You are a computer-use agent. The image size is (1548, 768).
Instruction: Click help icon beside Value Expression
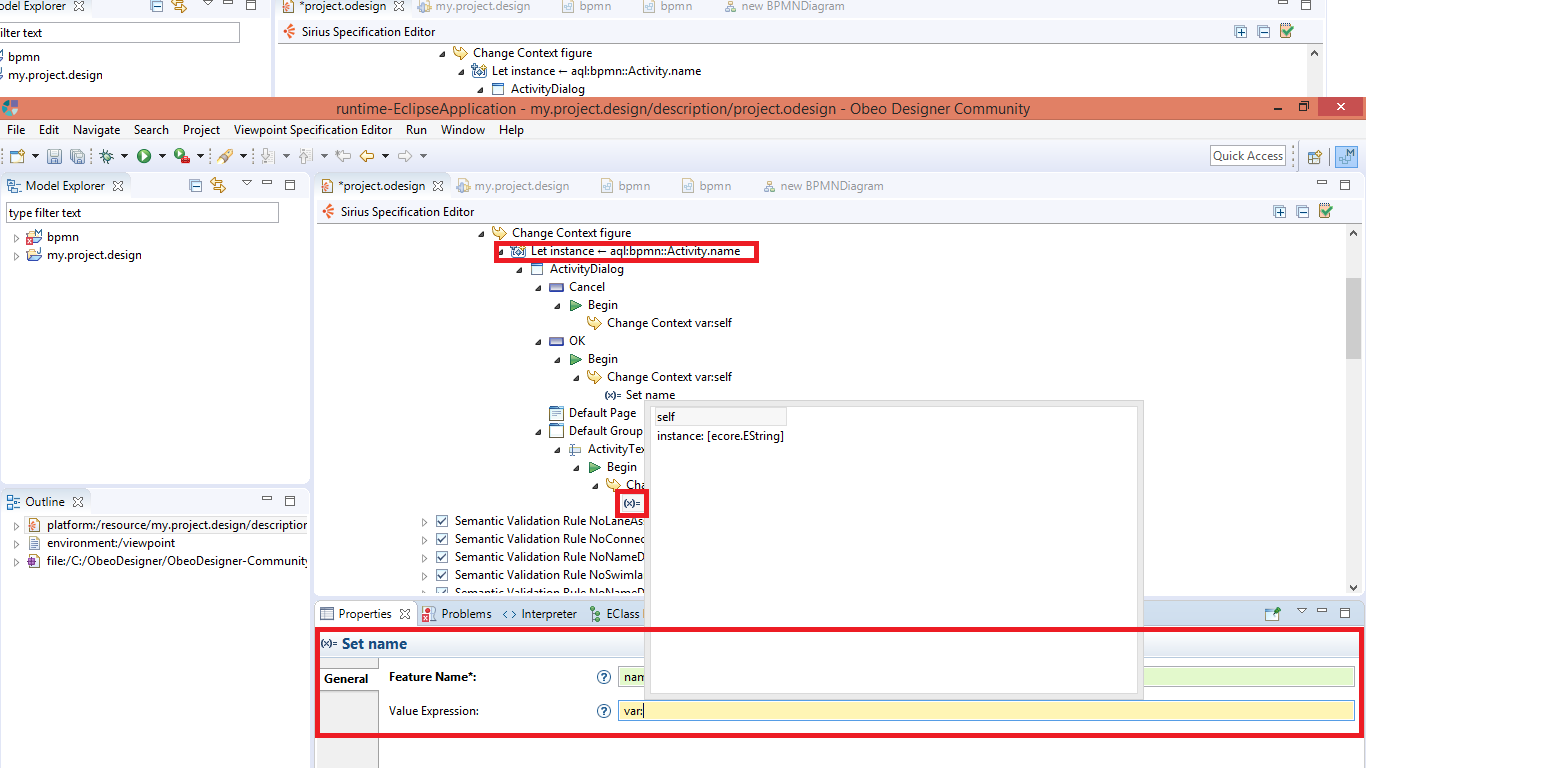click(x=603, y=711)
